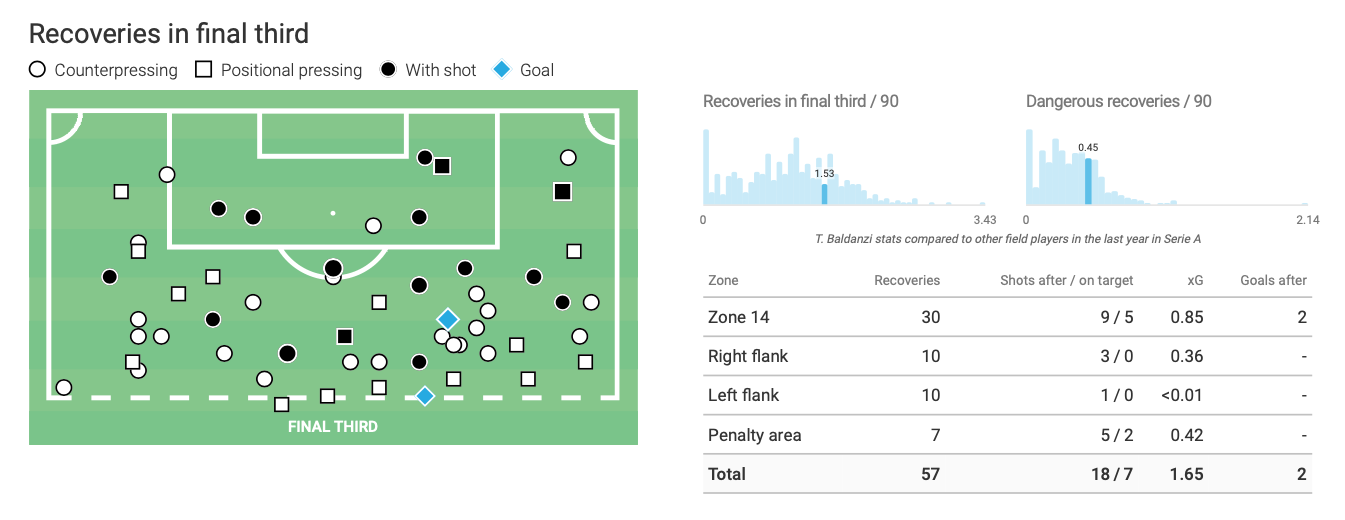Select the Right flank row label

click(748, 356)
